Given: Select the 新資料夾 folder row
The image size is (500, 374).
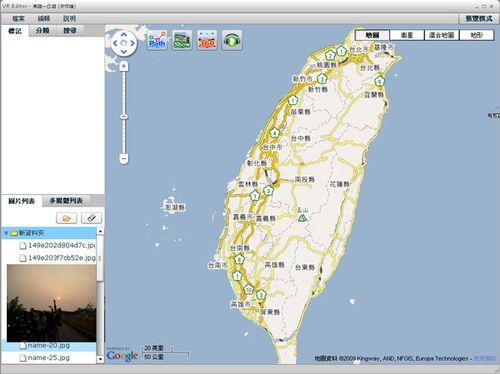Looking at the screenshot, I should tap(49, 233).
